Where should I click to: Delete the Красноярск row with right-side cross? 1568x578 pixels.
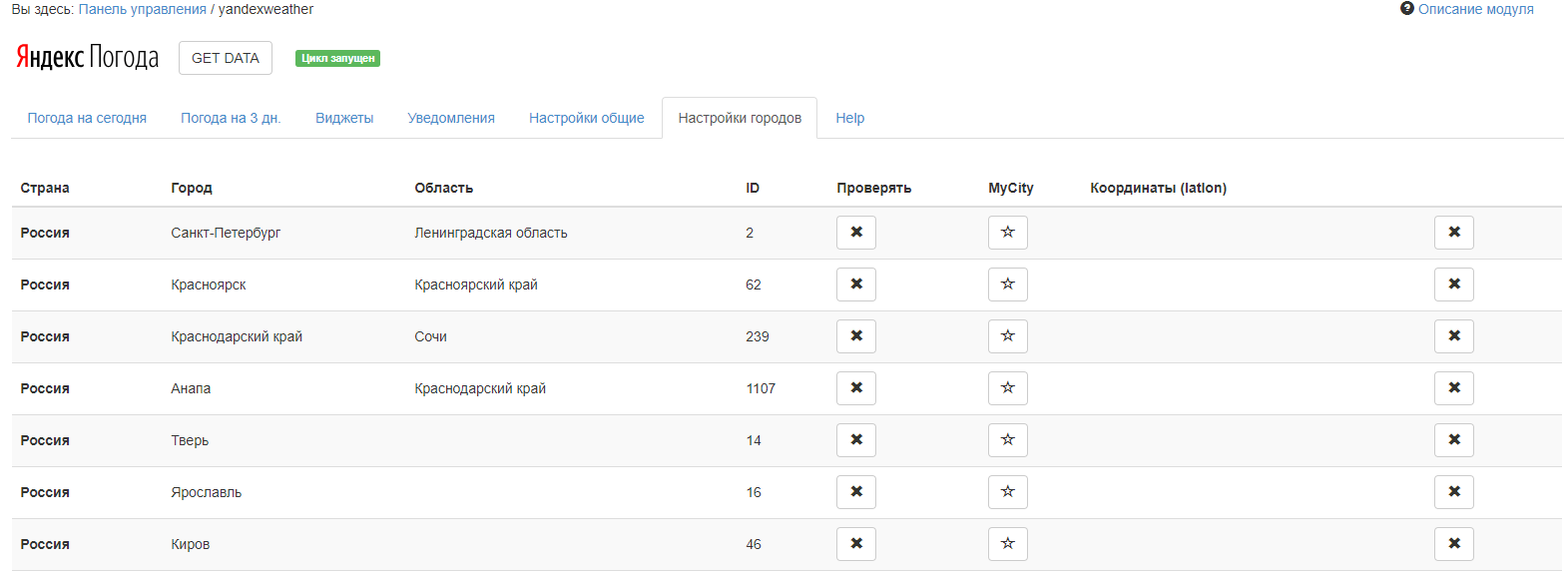(1453, 285)
